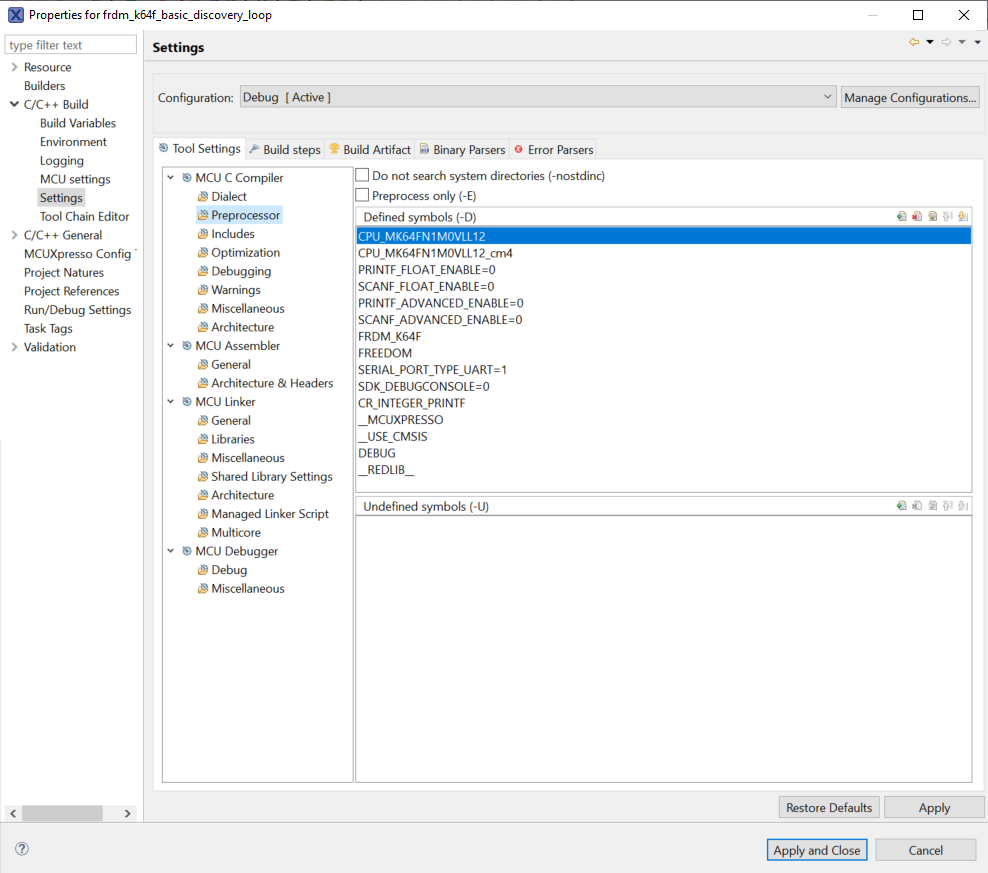Expand the C/C++ General tree node

click(x=14, y=235)
